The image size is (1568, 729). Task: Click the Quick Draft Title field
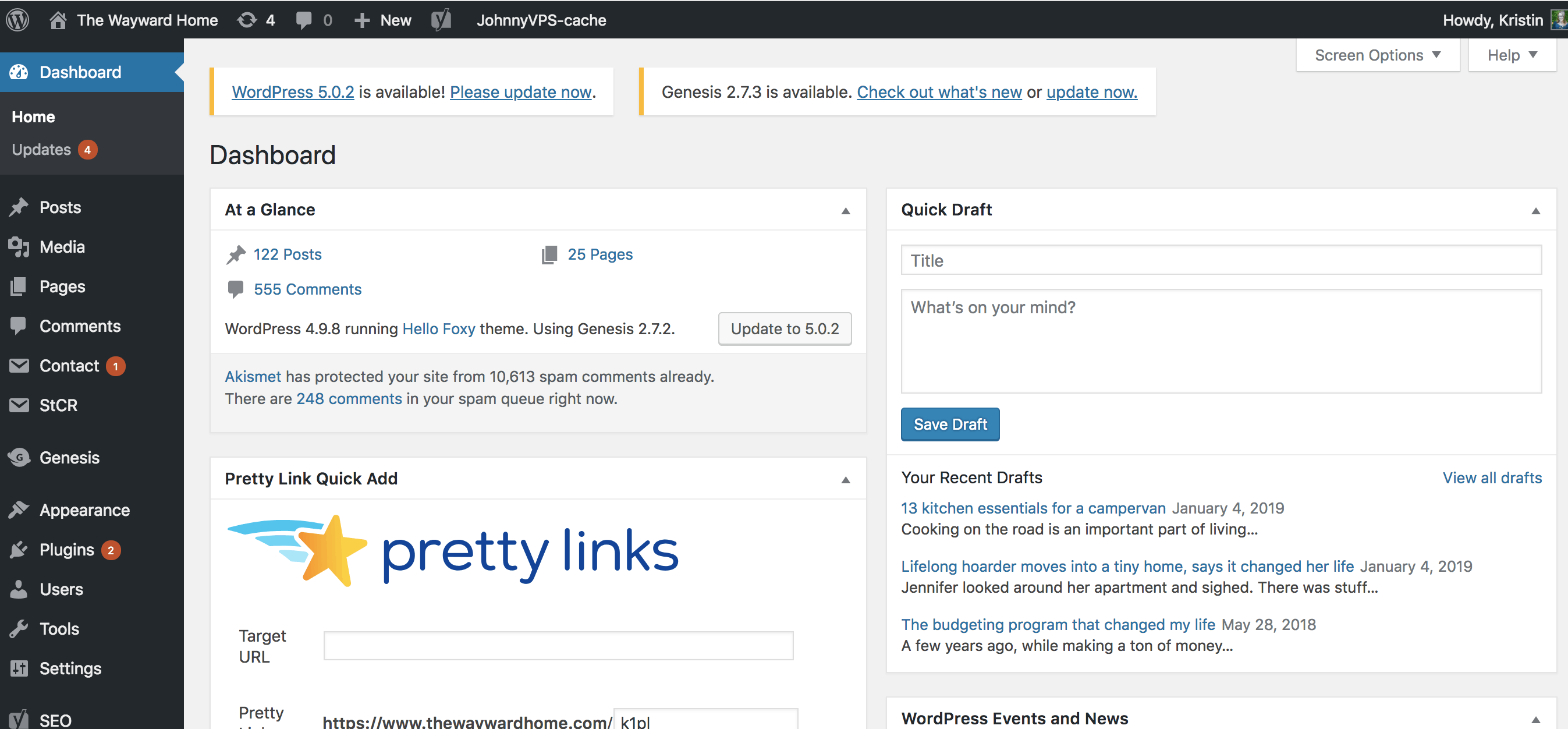pyautogui.click(x=1221, y=261)
